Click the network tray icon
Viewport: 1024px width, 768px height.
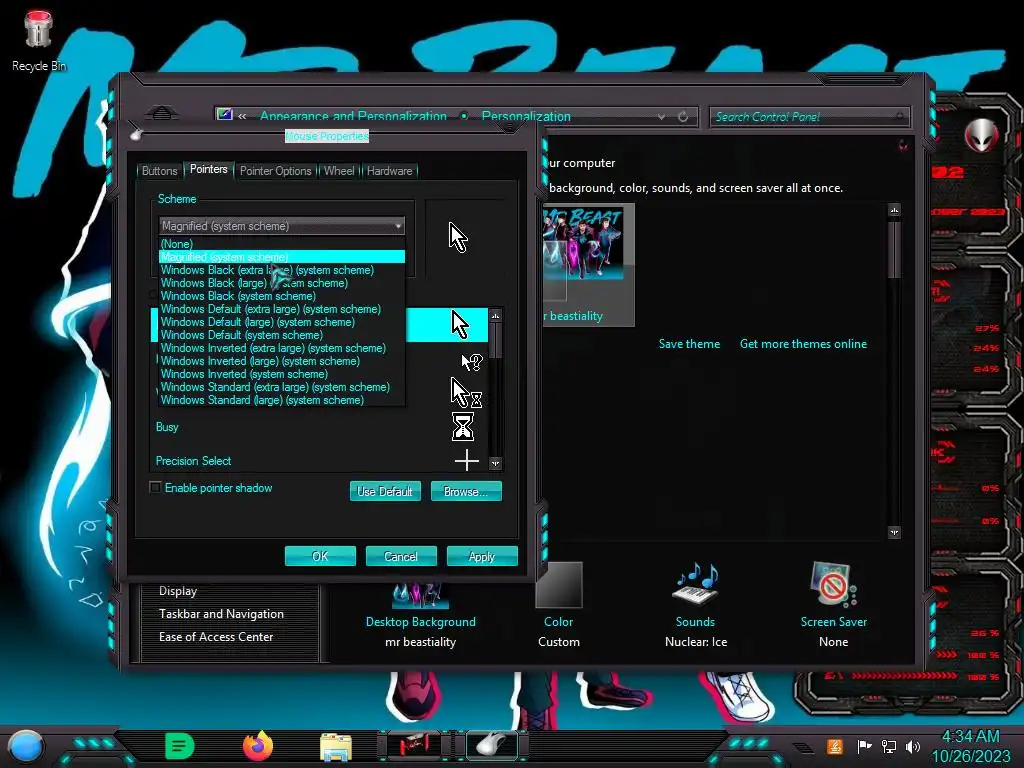tap(889, 746)
